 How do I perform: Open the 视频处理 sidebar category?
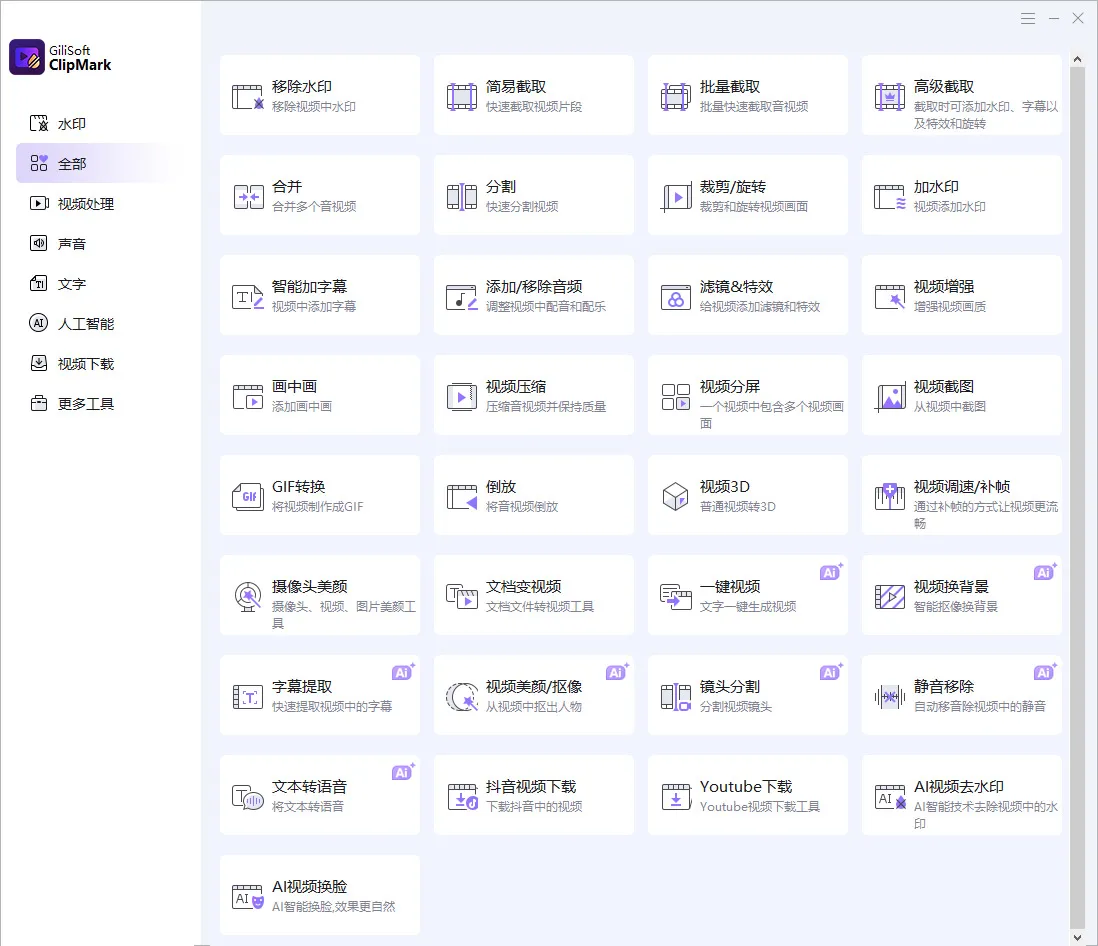pos(85,204)
